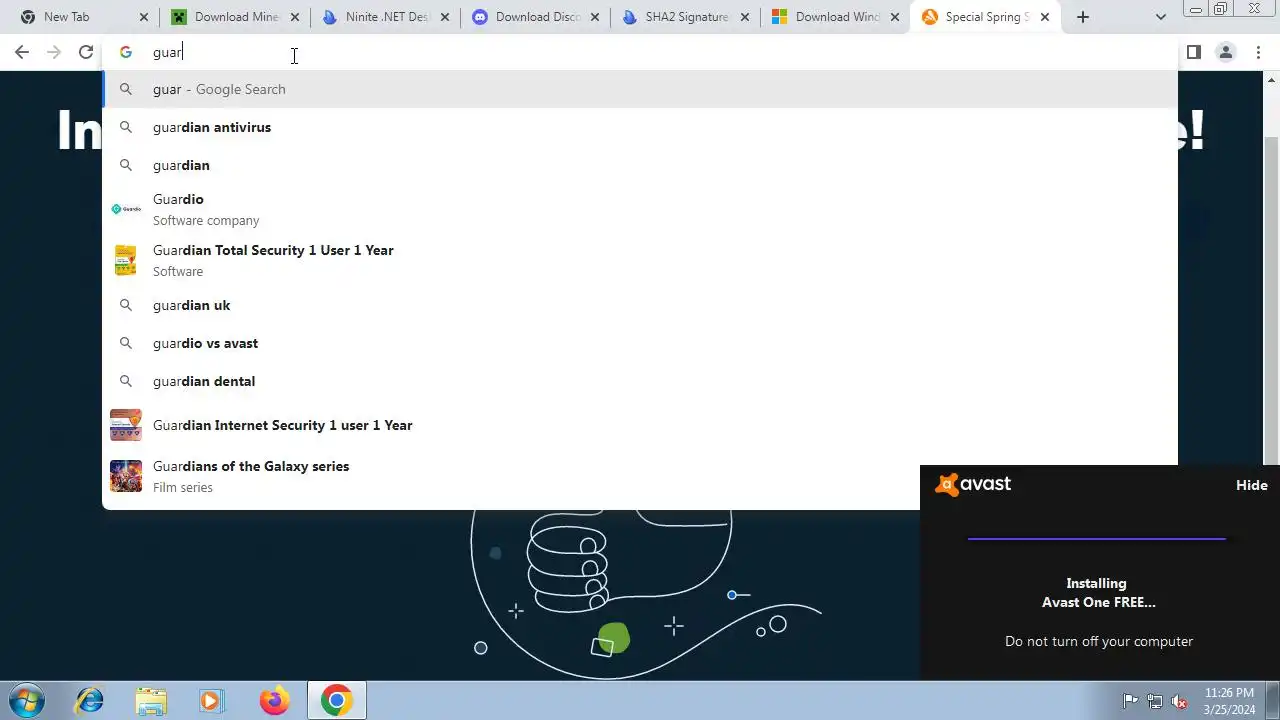Screen dimensions: 1280x720
Task: Reload the current page
Action: pyautogui.click(x=86, y=52)
